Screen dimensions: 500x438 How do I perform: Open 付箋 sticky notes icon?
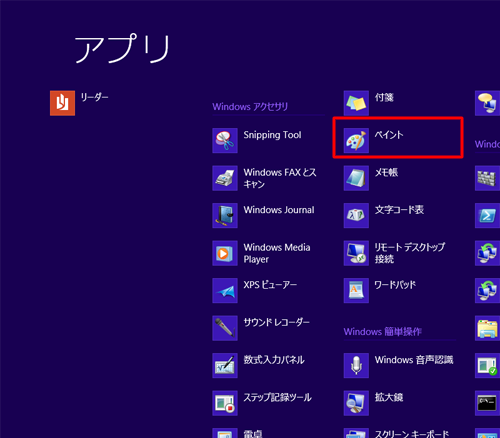click(356, 103)
